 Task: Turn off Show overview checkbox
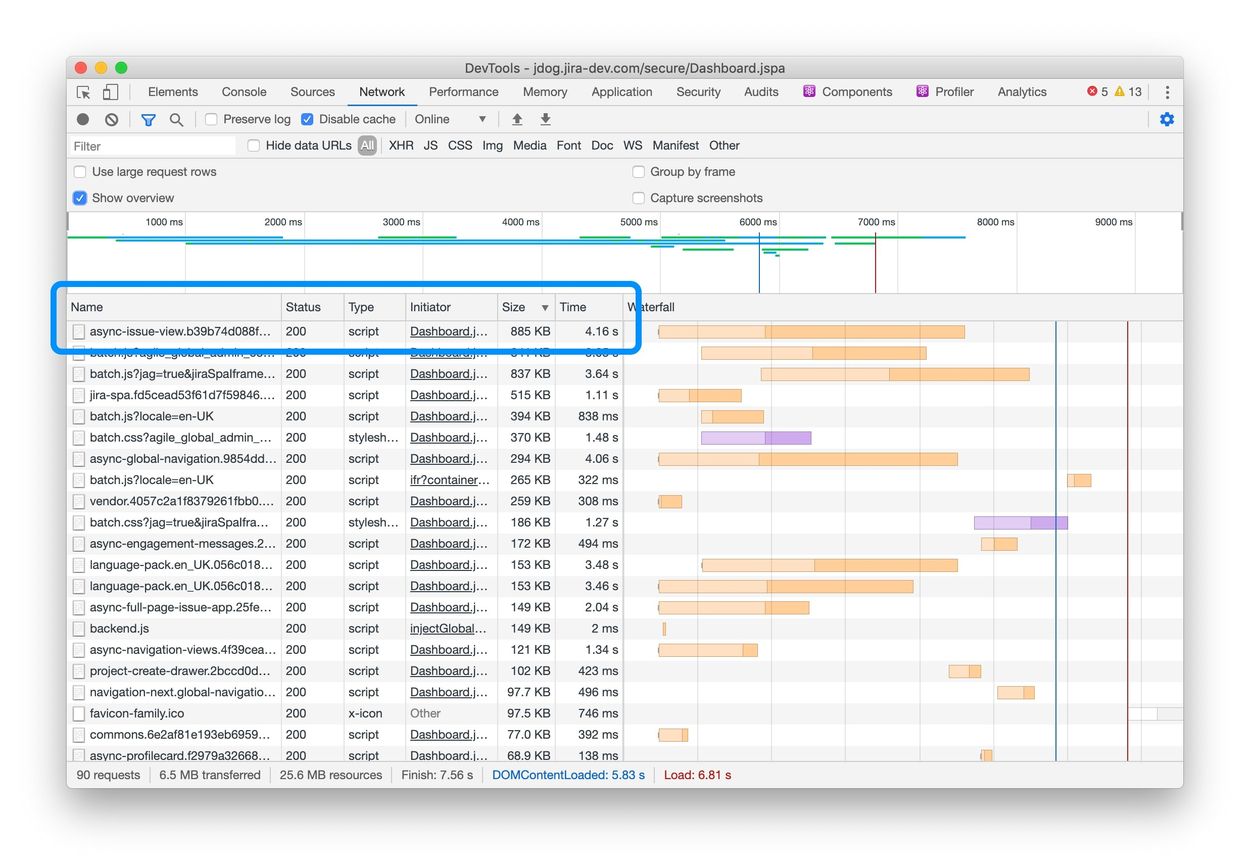point(80,198)
